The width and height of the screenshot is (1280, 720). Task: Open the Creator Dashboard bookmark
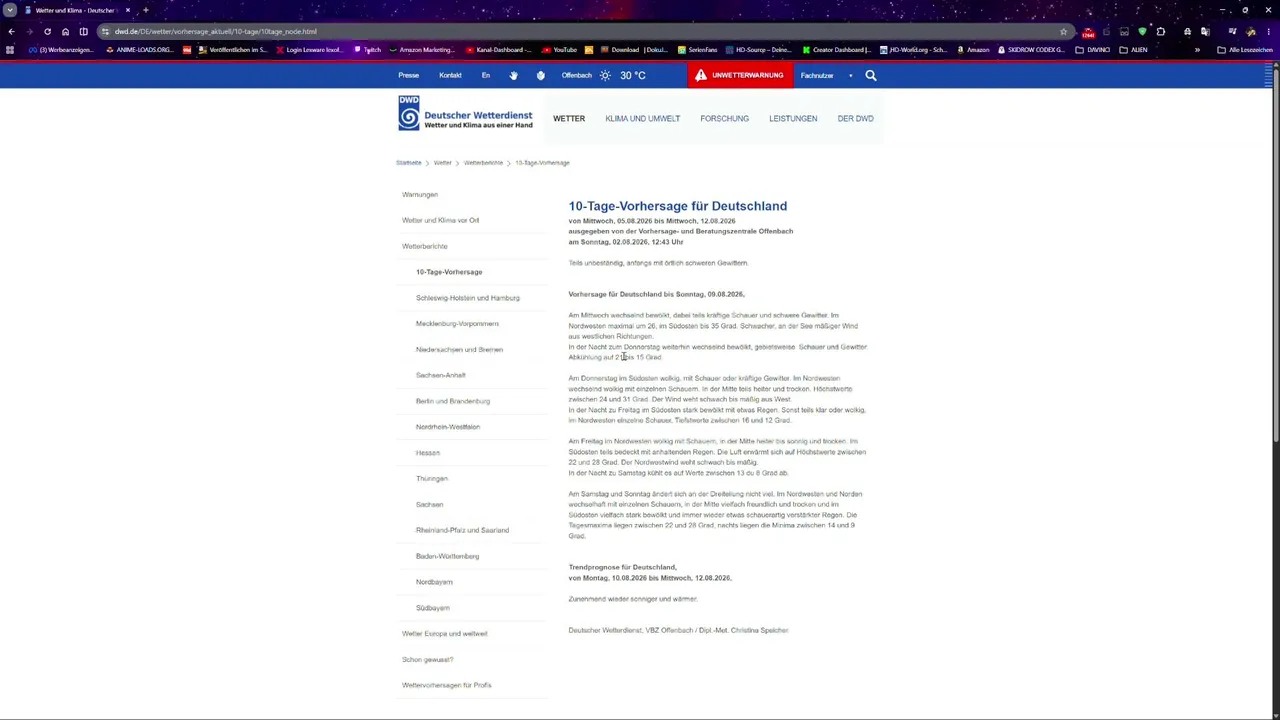coord(836,50)
